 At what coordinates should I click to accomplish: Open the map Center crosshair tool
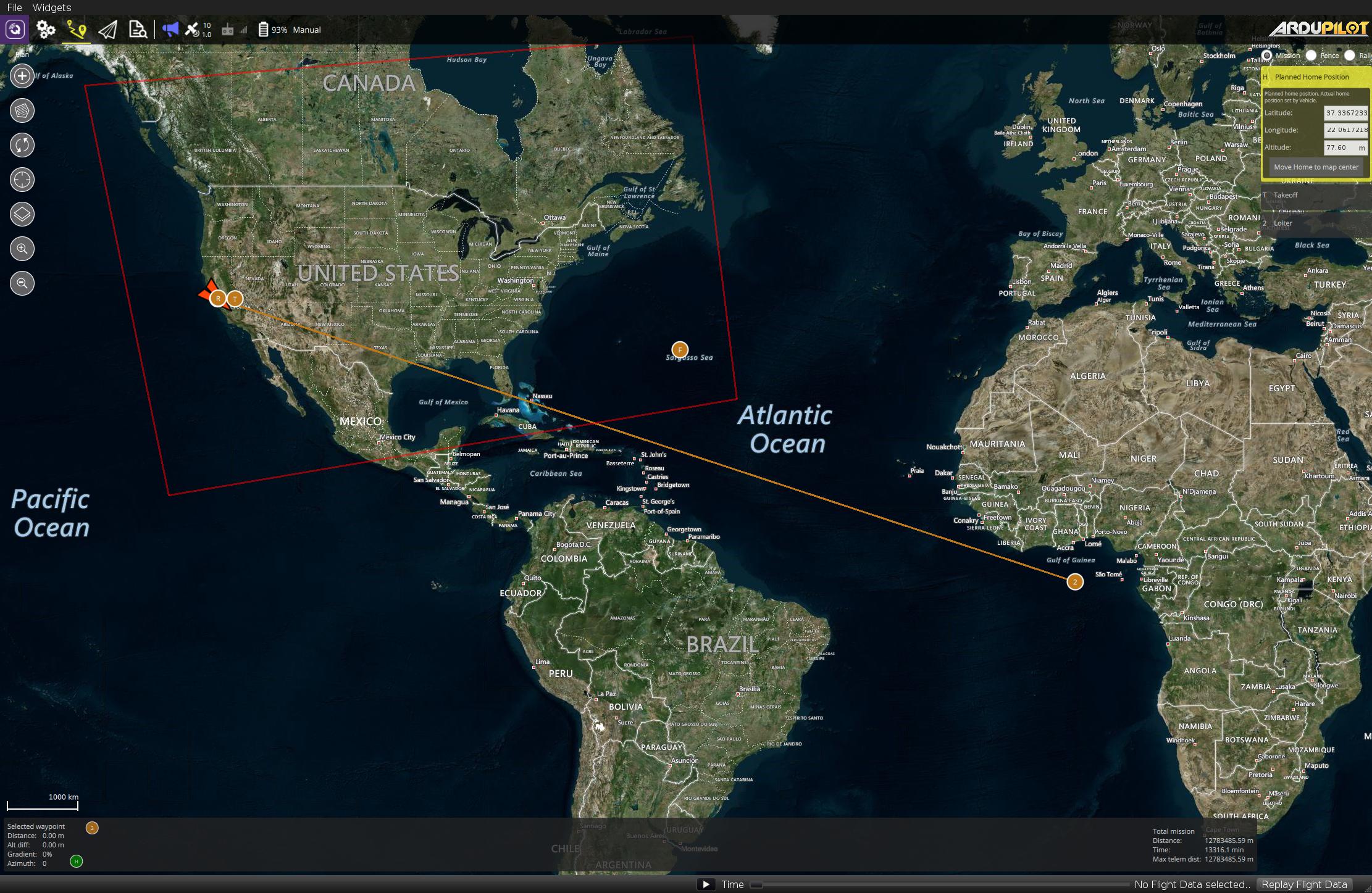tap(22, 180)
